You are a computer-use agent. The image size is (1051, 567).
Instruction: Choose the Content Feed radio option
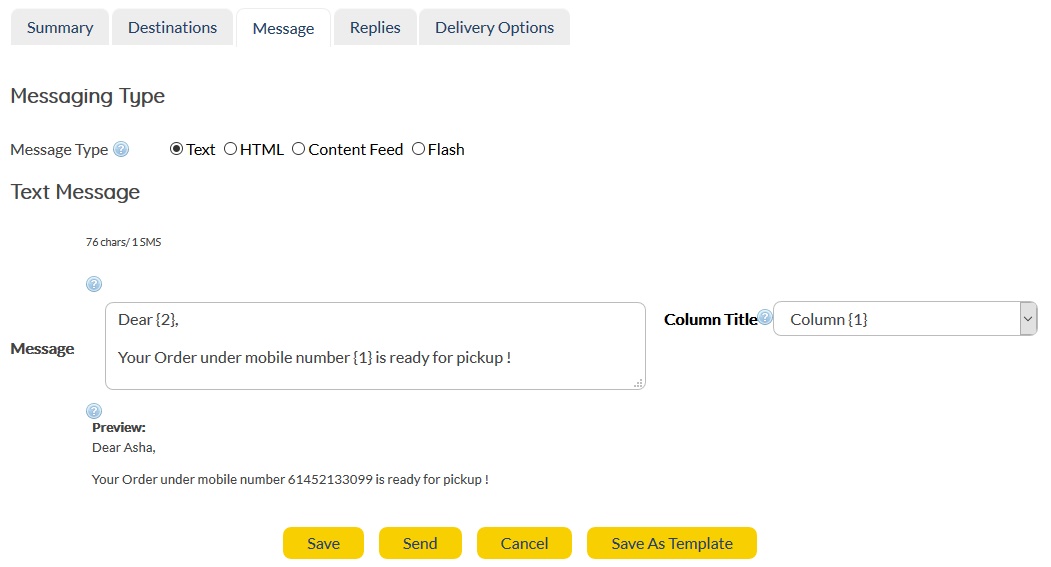(298, 149)
